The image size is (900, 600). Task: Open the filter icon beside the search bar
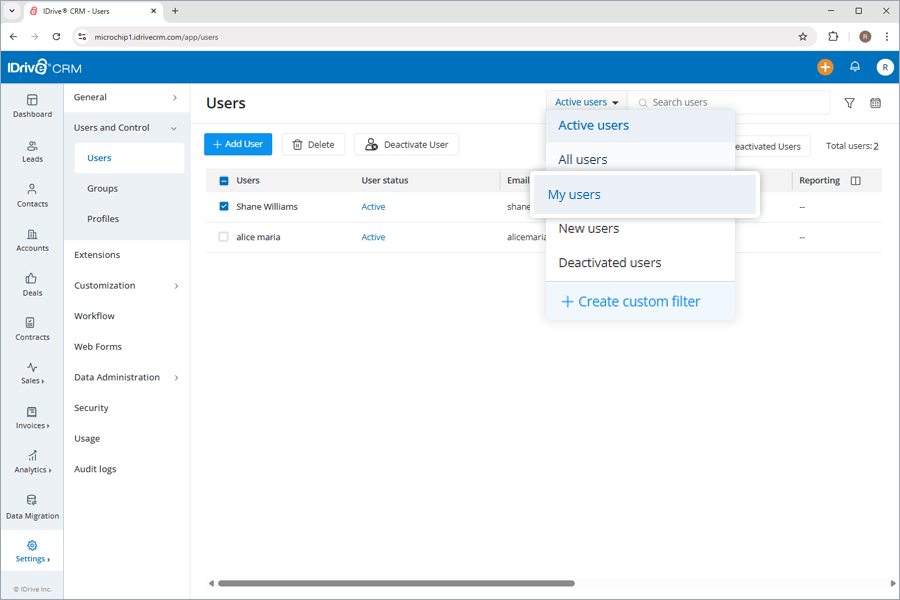coord(849,102)
